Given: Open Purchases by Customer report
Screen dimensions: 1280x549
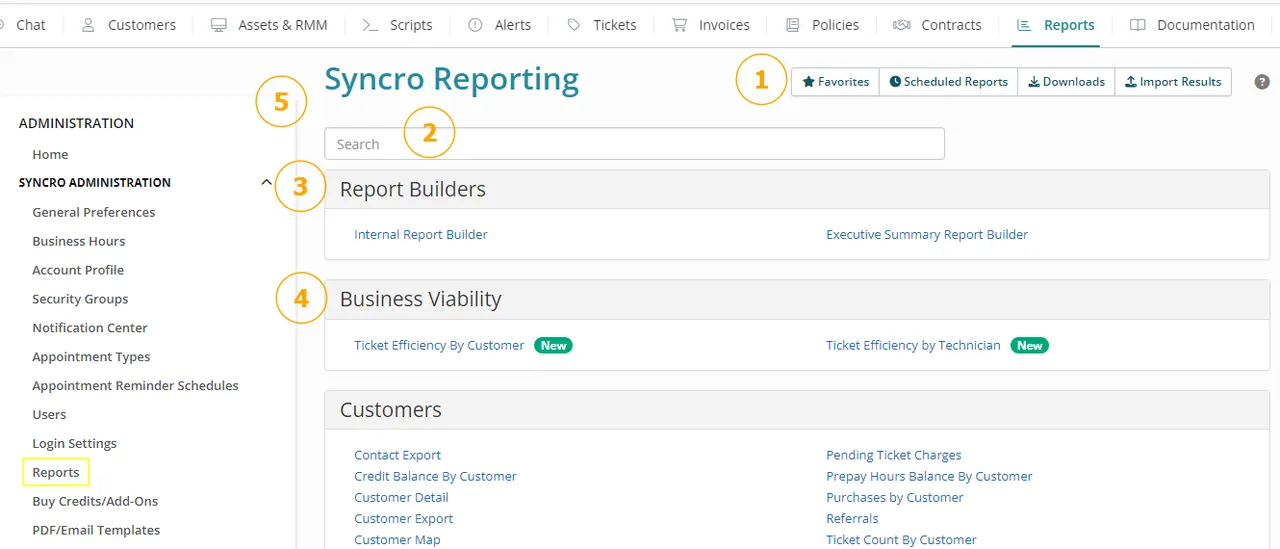Looking at the screenshot, I should pos(895,497).
